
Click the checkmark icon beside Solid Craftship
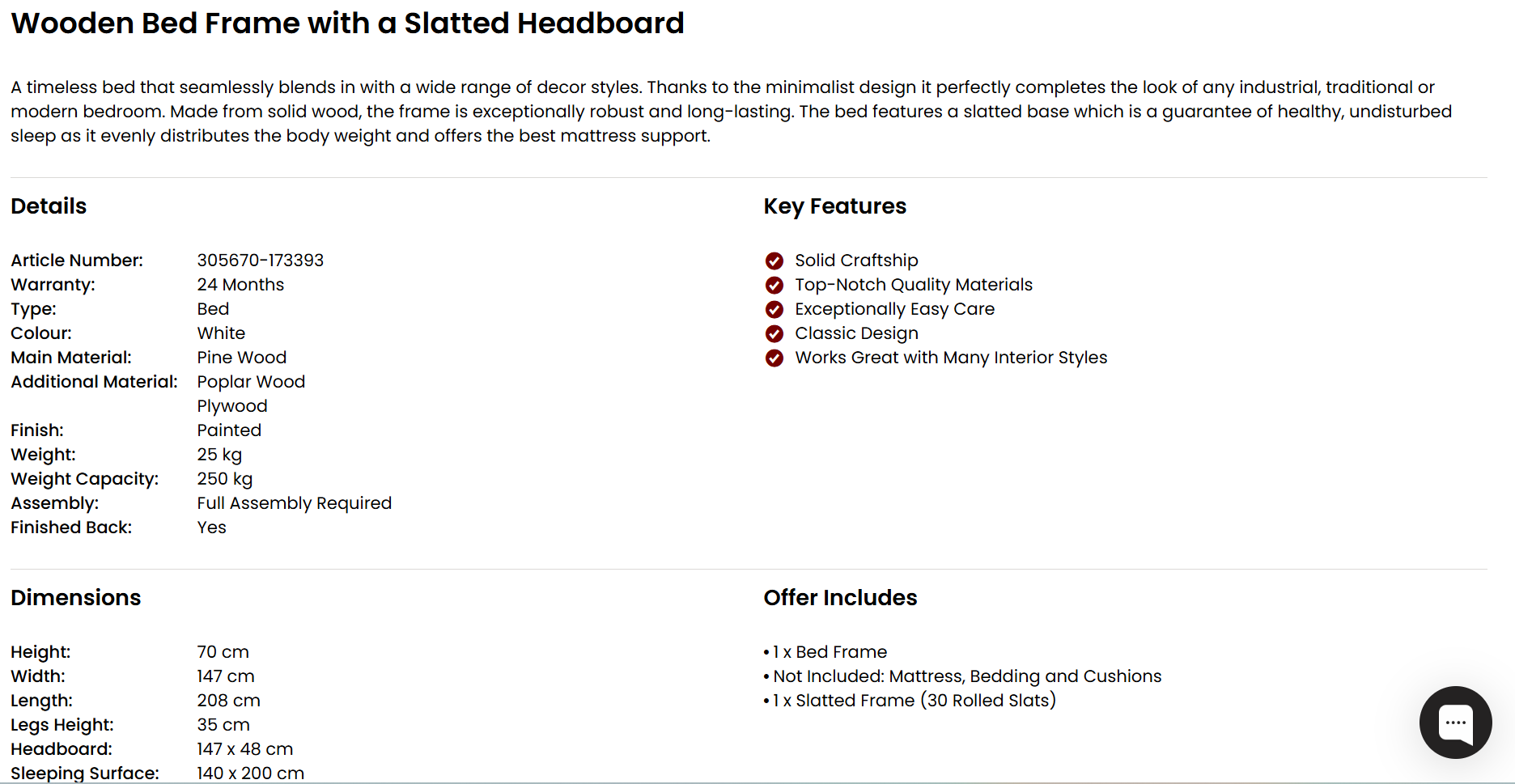(x=774, y=261)
